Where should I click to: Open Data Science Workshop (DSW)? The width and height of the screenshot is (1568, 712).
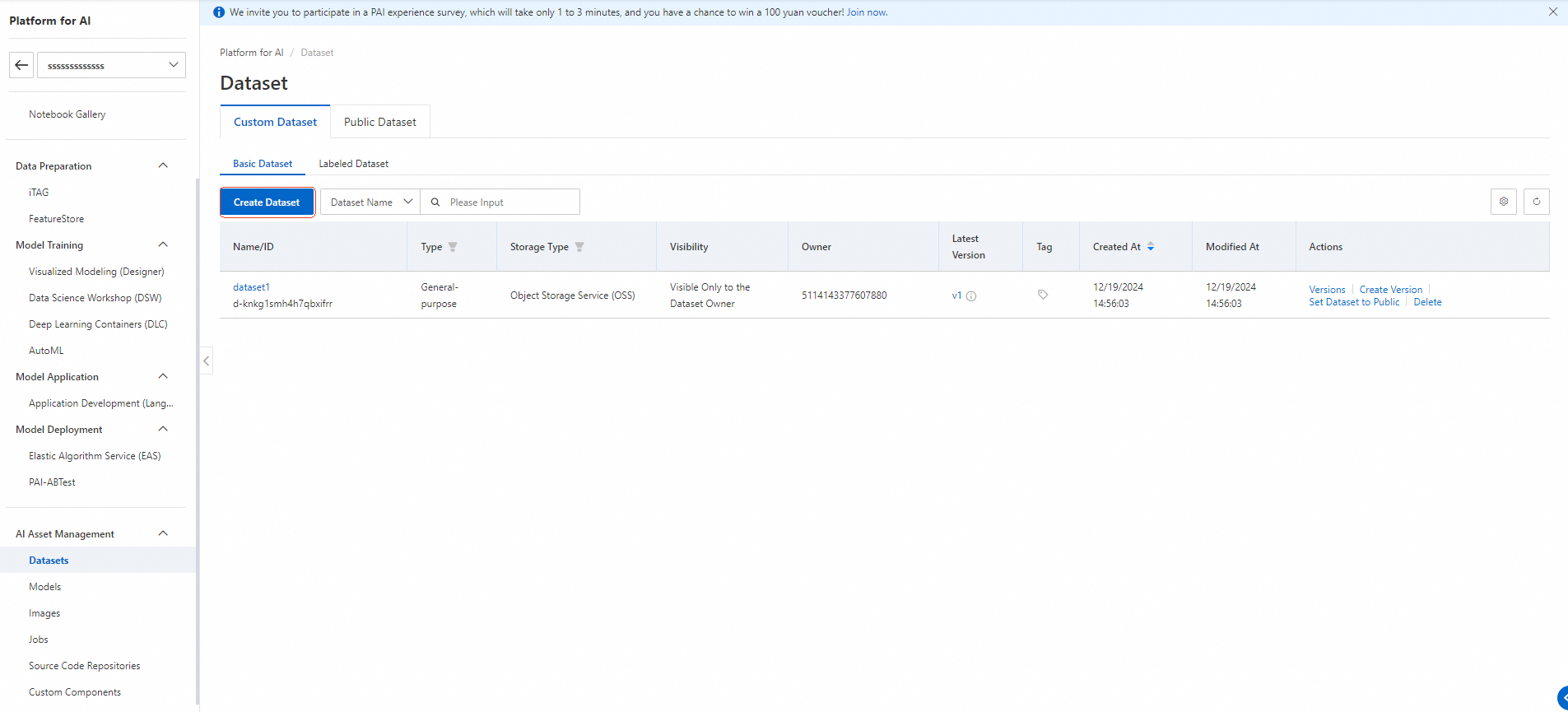(95, 298)
